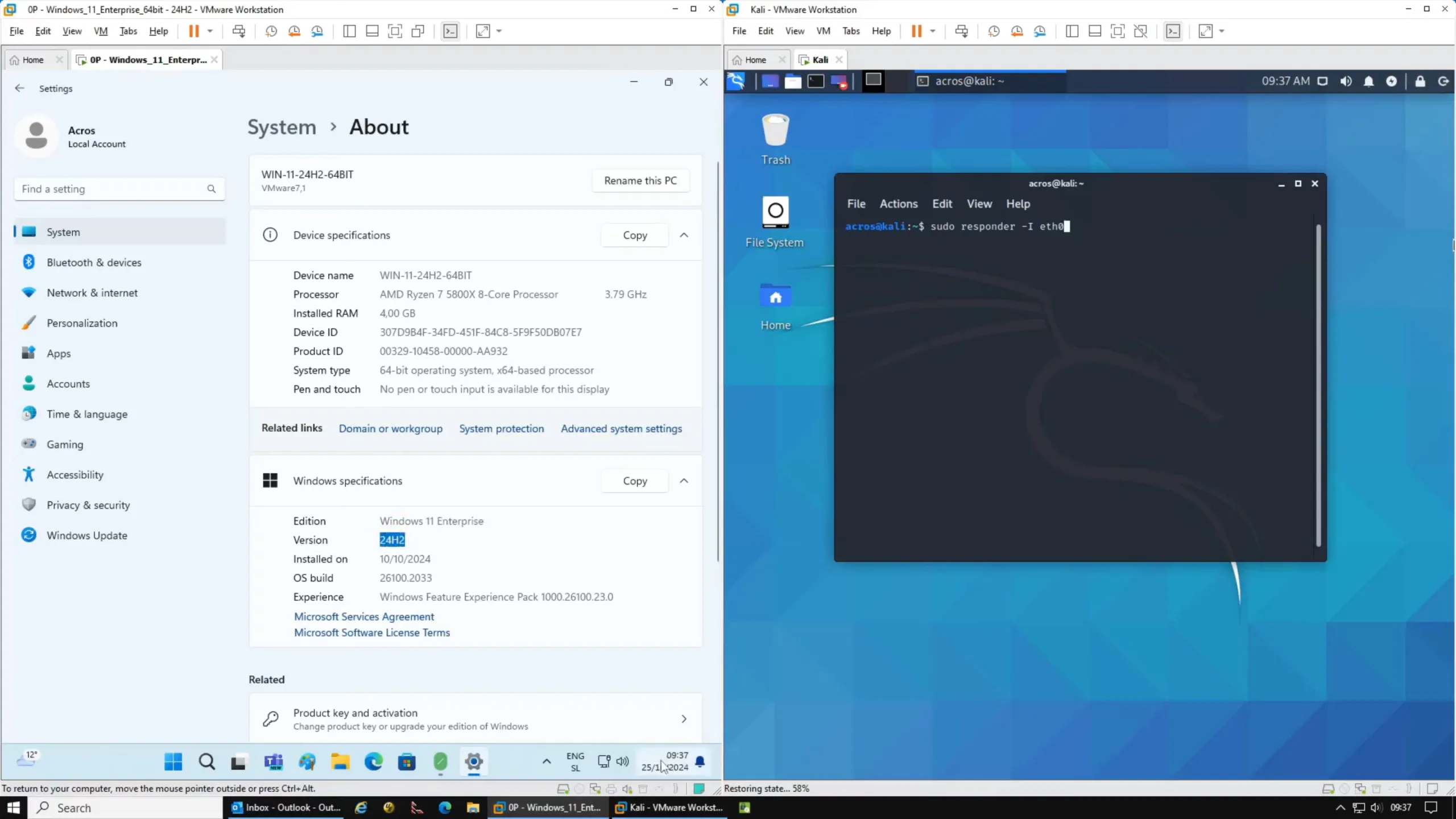
Task: Open Microsoft Software License Terms link
Action: pyautogui.click(x=372, y=632)
